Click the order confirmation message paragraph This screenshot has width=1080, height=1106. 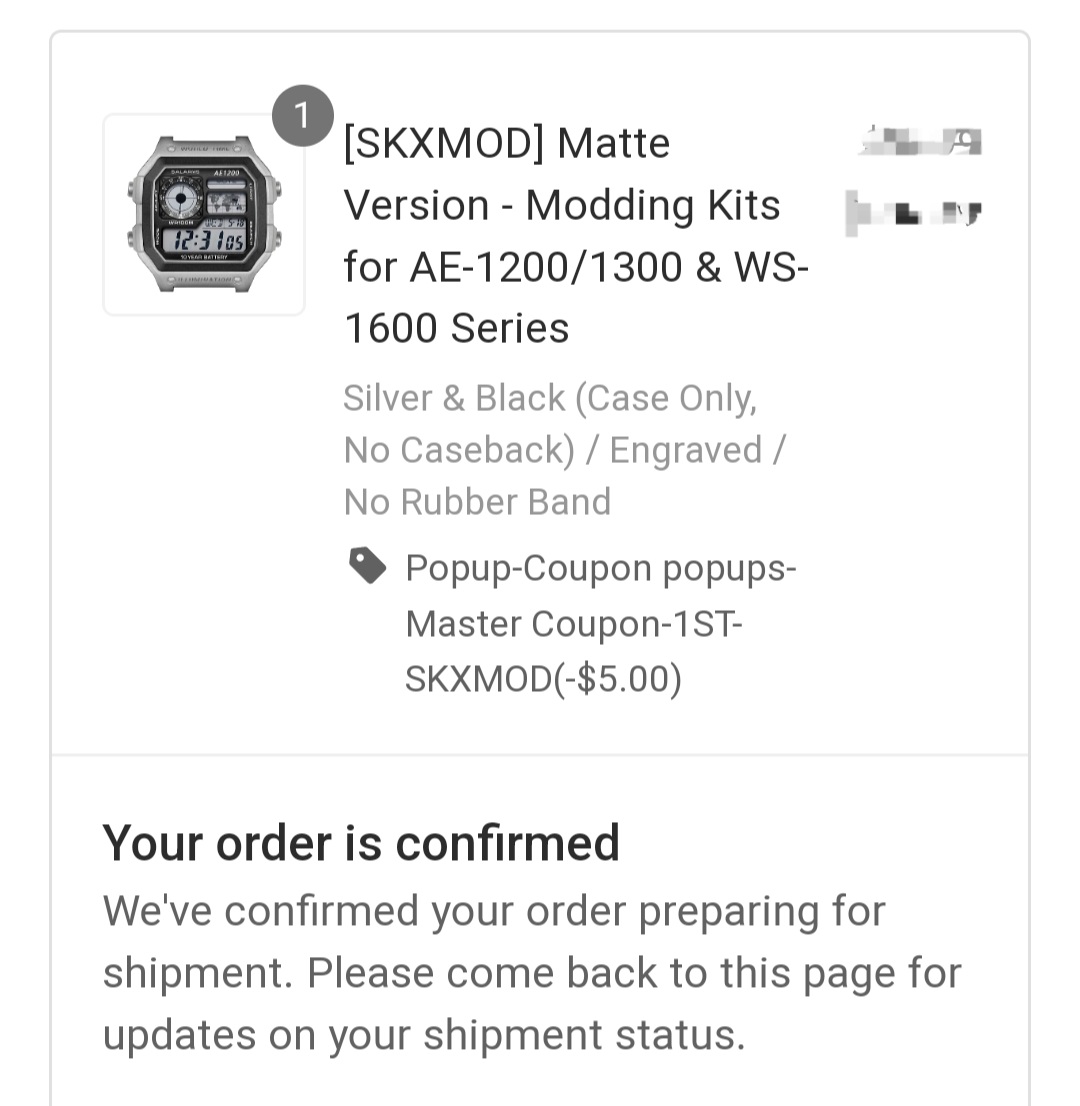pos(532,973)
